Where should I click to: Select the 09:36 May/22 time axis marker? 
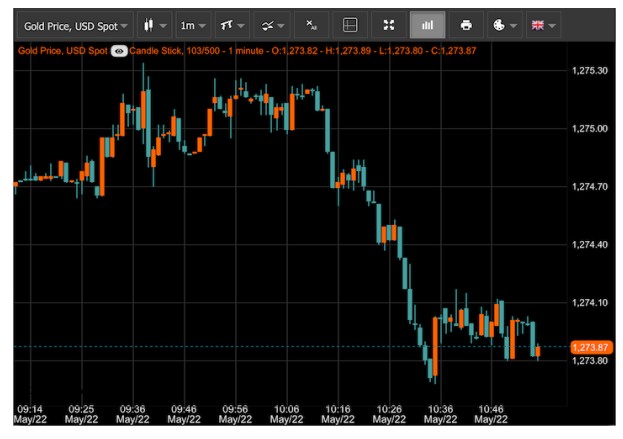click(133, 414)
